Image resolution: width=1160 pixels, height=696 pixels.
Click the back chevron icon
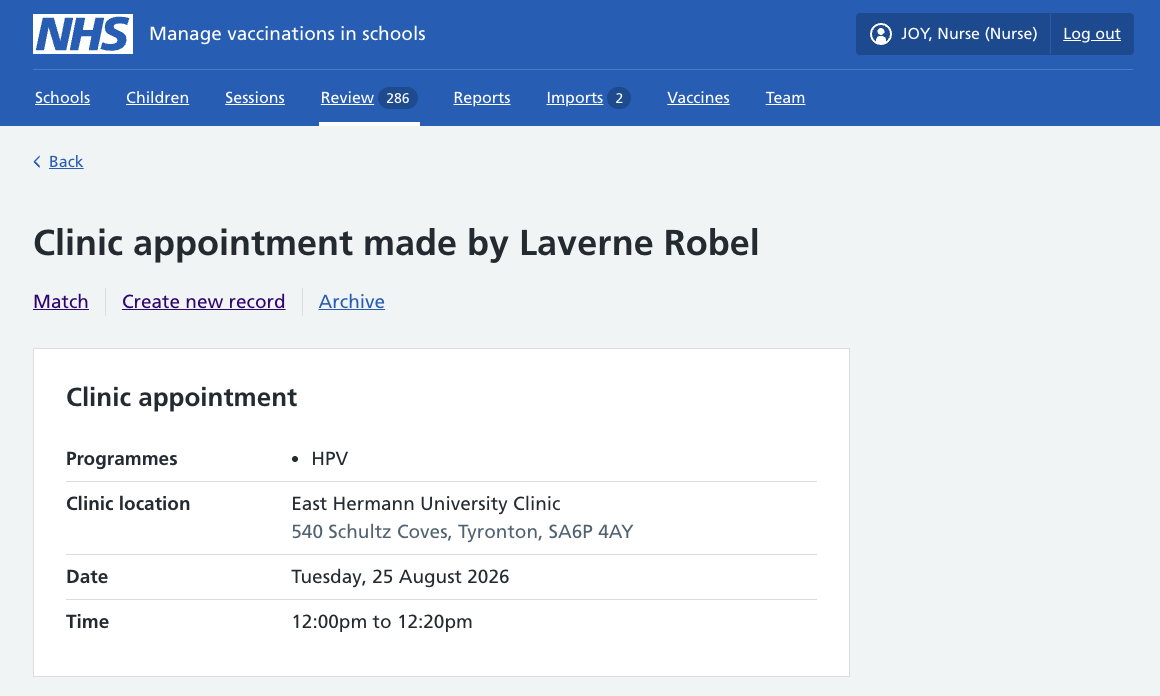point(37,162)
